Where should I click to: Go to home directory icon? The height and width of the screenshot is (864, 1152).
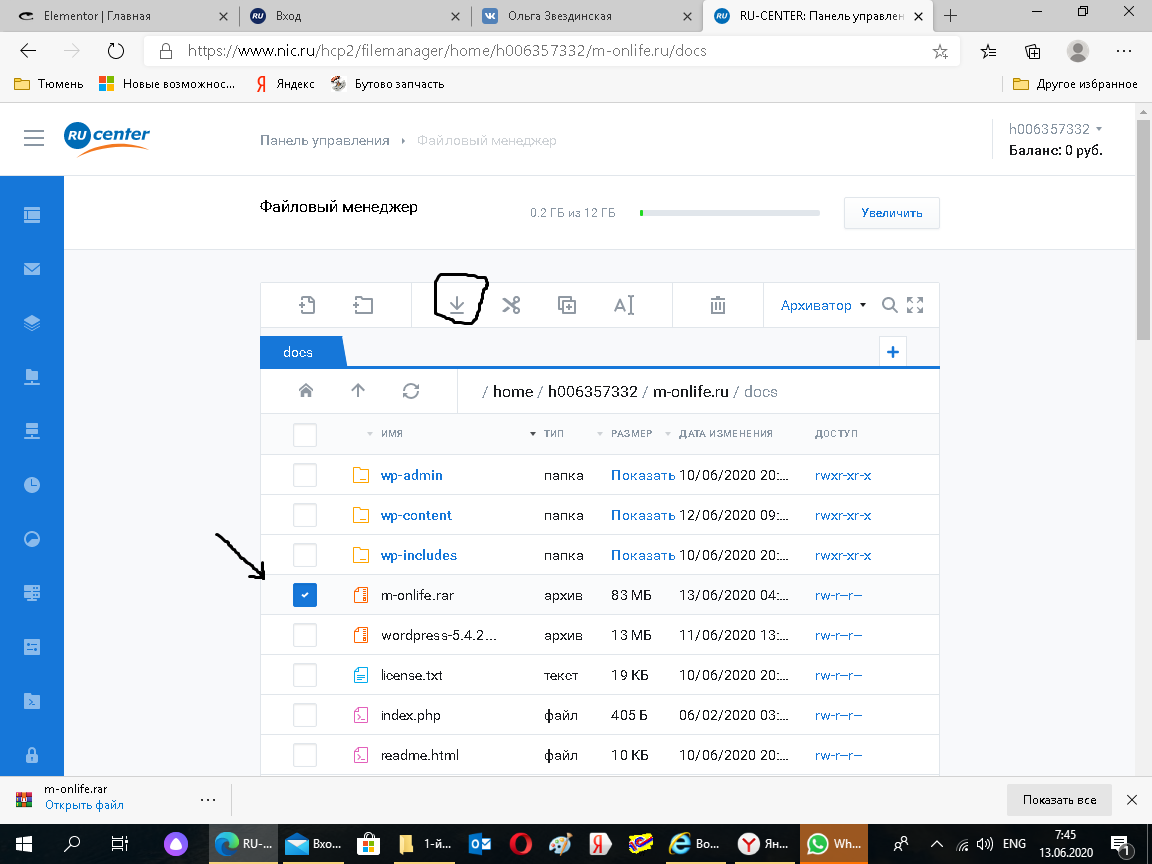coord(306,391)
